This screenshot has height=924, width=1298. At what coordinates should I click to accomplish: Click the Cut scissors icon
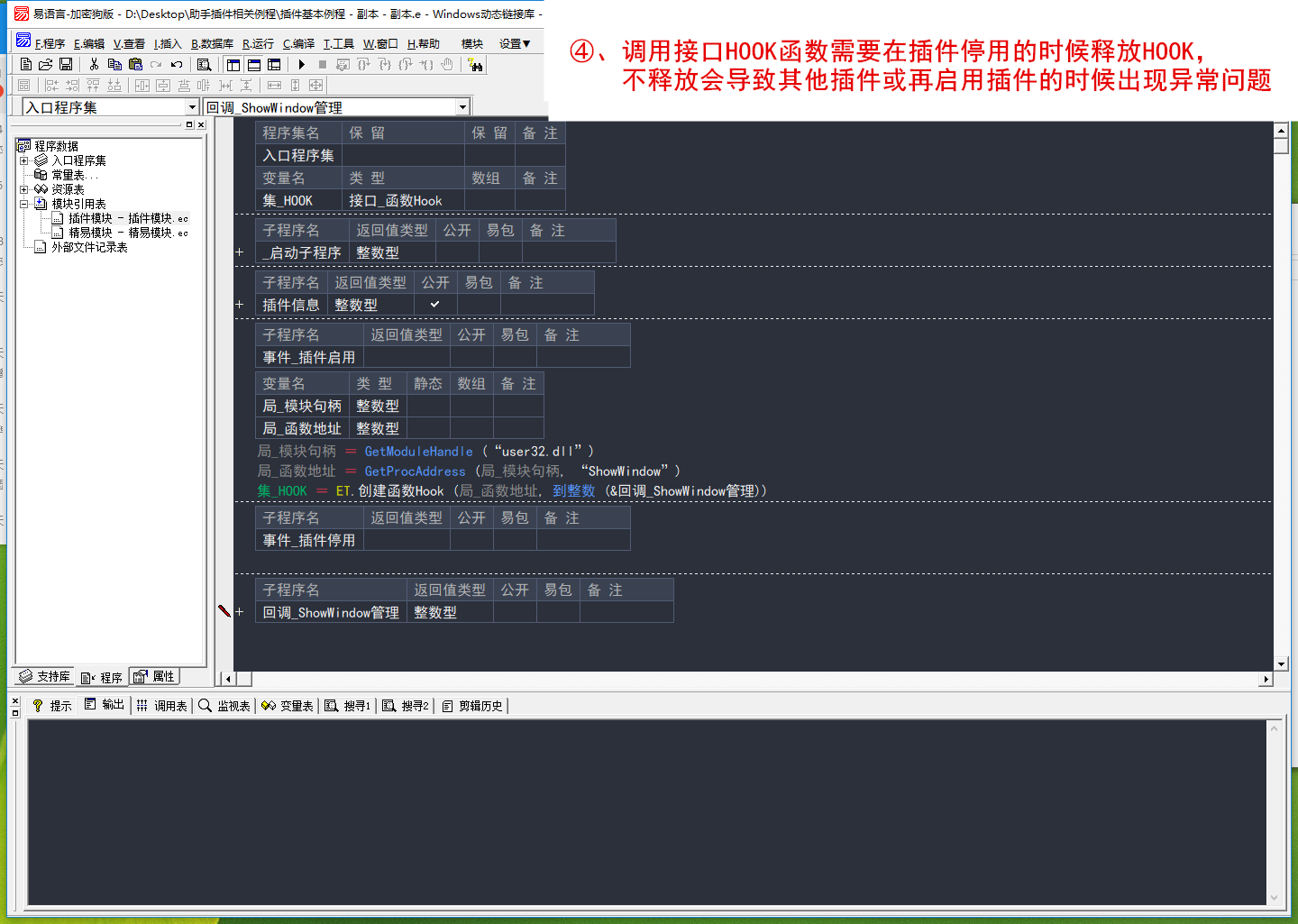[x=94, y=64]
